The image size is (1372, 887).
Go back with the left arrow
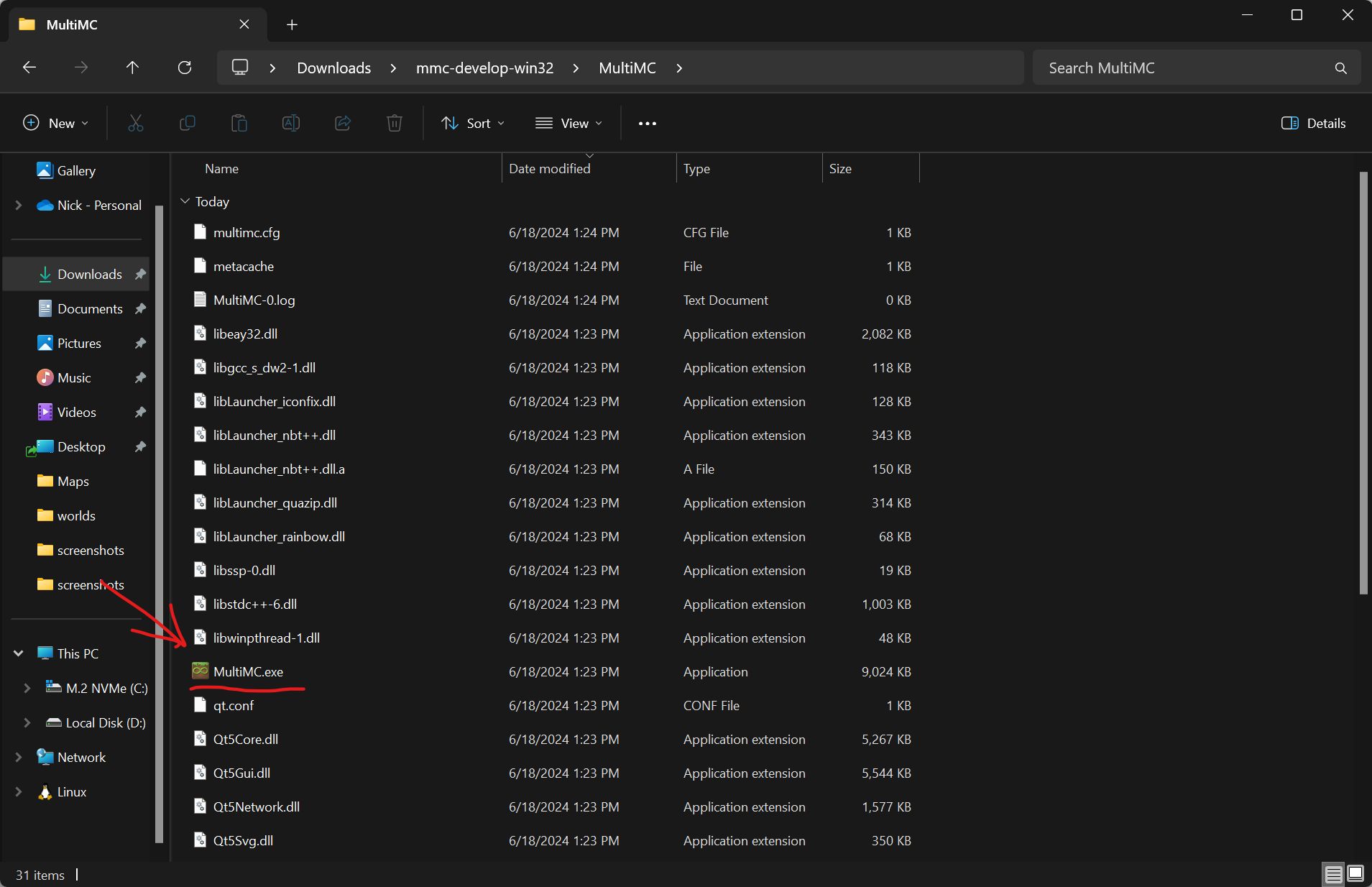click(29, 68)
